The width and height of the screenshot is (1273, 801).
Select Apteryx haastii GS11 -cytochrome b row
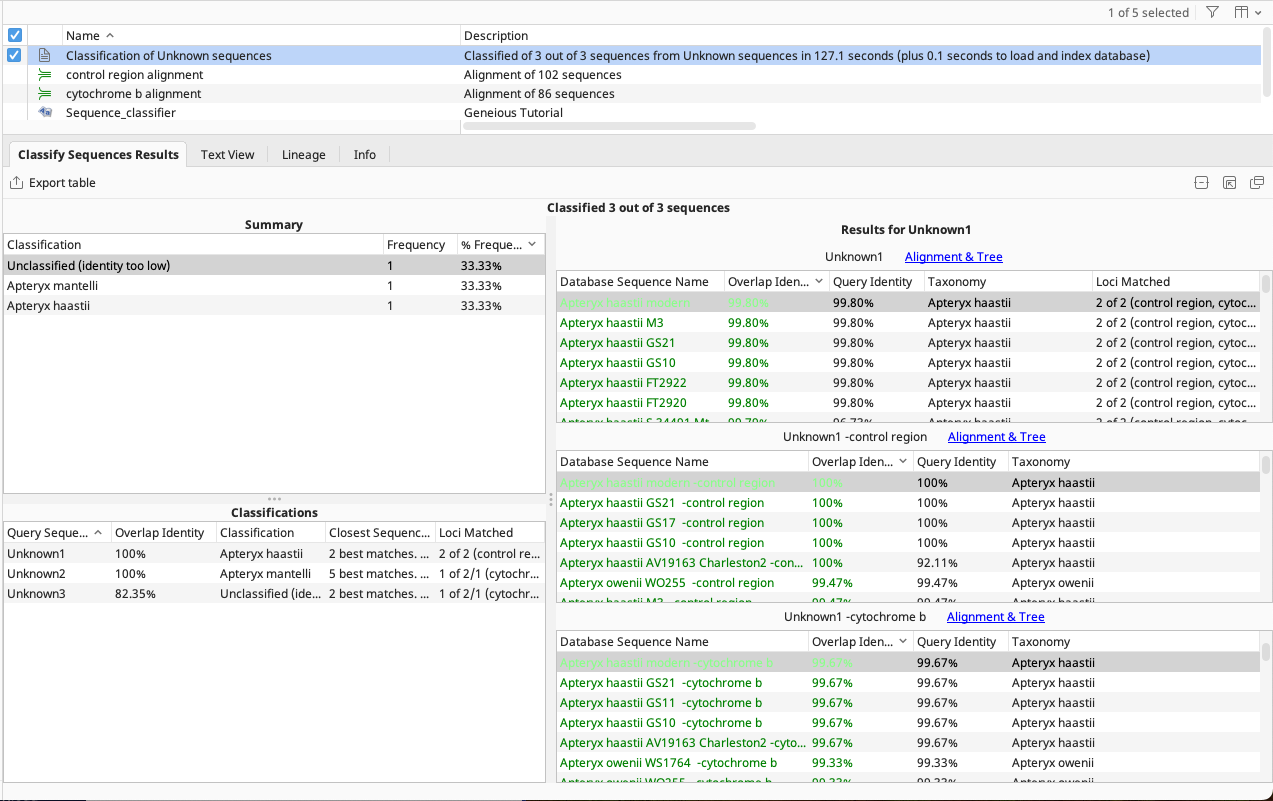coord(908,703)
